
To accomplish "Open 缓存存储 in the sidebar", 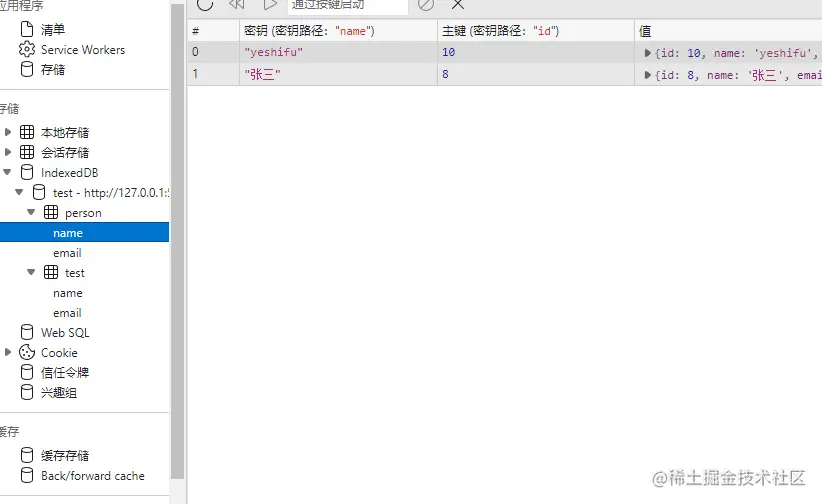I will (x=65, y=455).
